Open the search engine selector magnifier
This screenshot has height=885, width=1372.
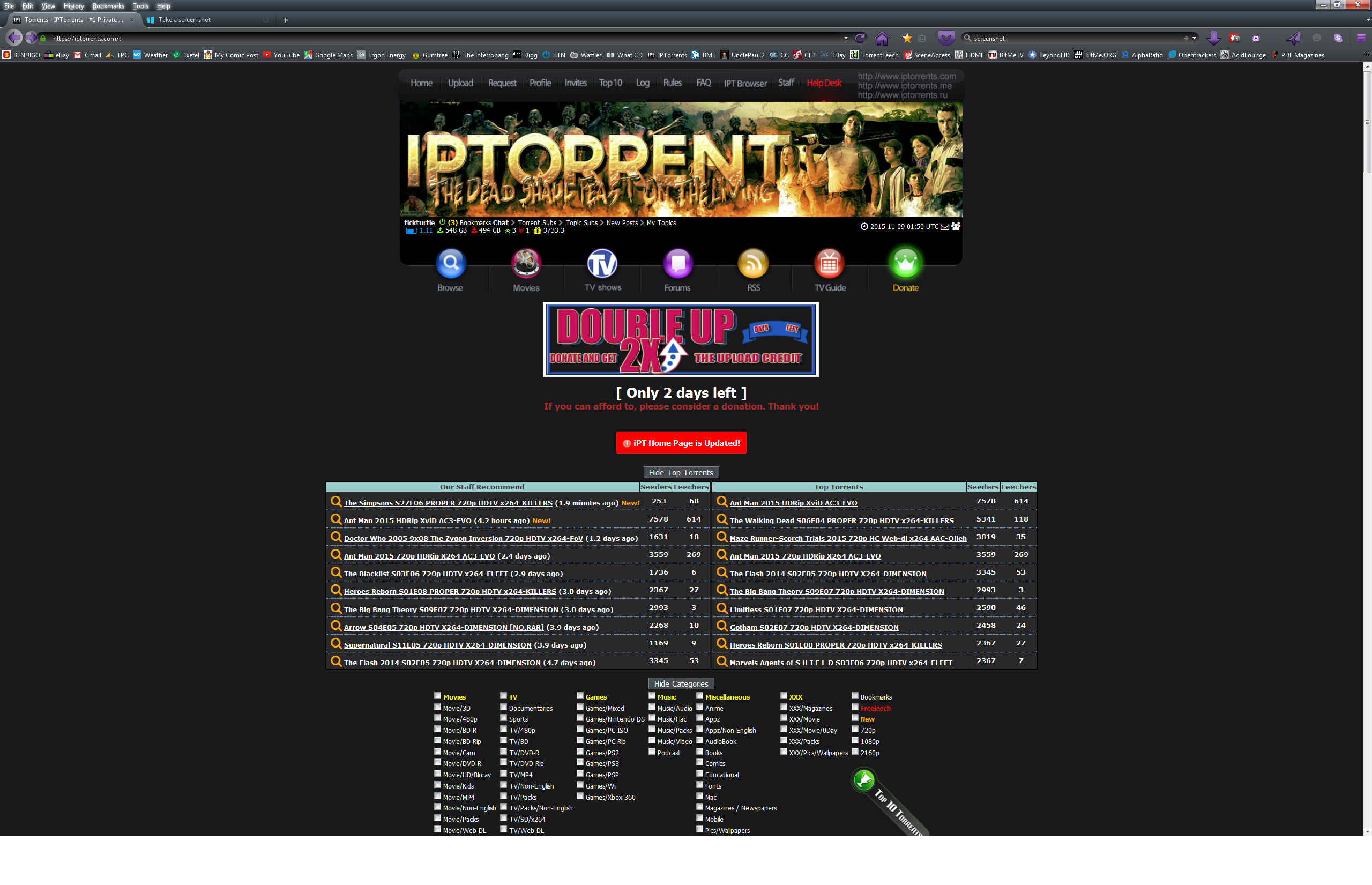[967, 38]
